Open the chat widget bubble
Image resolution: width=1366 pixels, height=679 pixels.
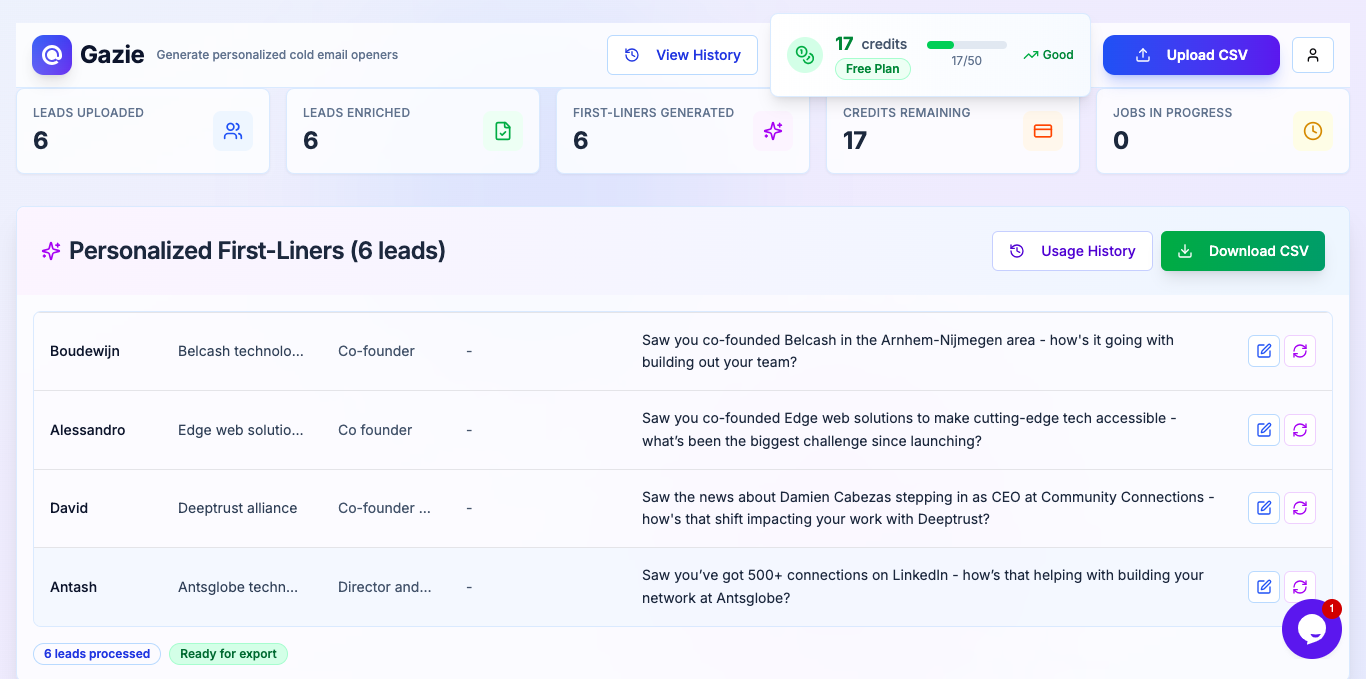click(x=1311, y=629)
